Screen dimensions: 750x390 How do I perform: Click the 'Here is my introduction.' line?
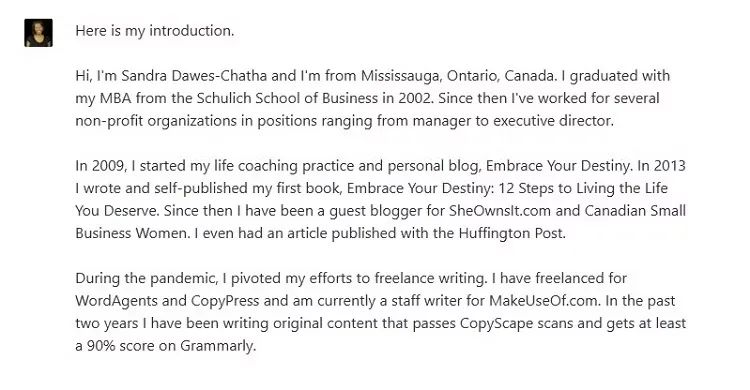coord(155,31)
